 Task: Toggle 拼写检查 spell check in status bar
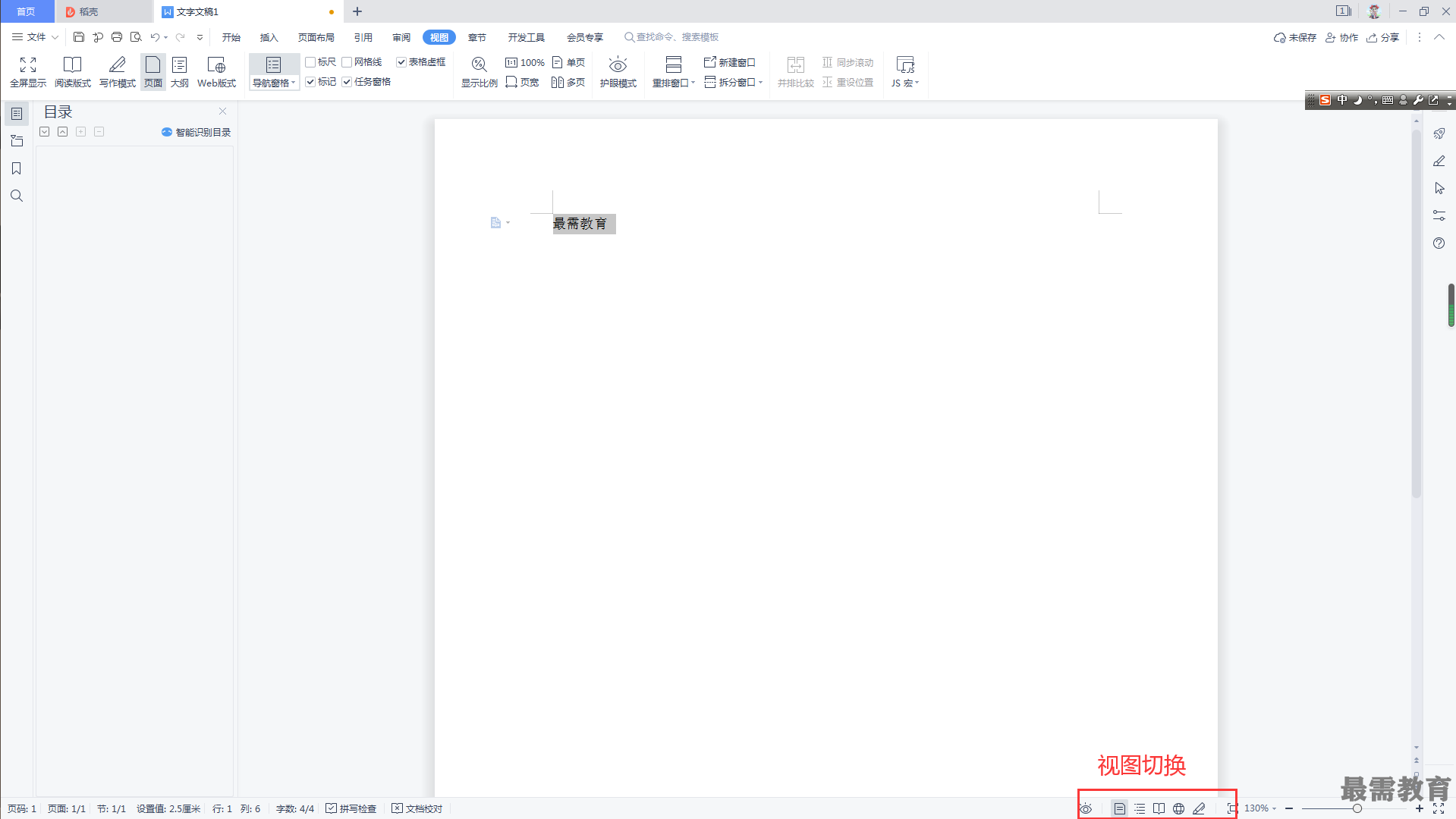coord(351,808)
